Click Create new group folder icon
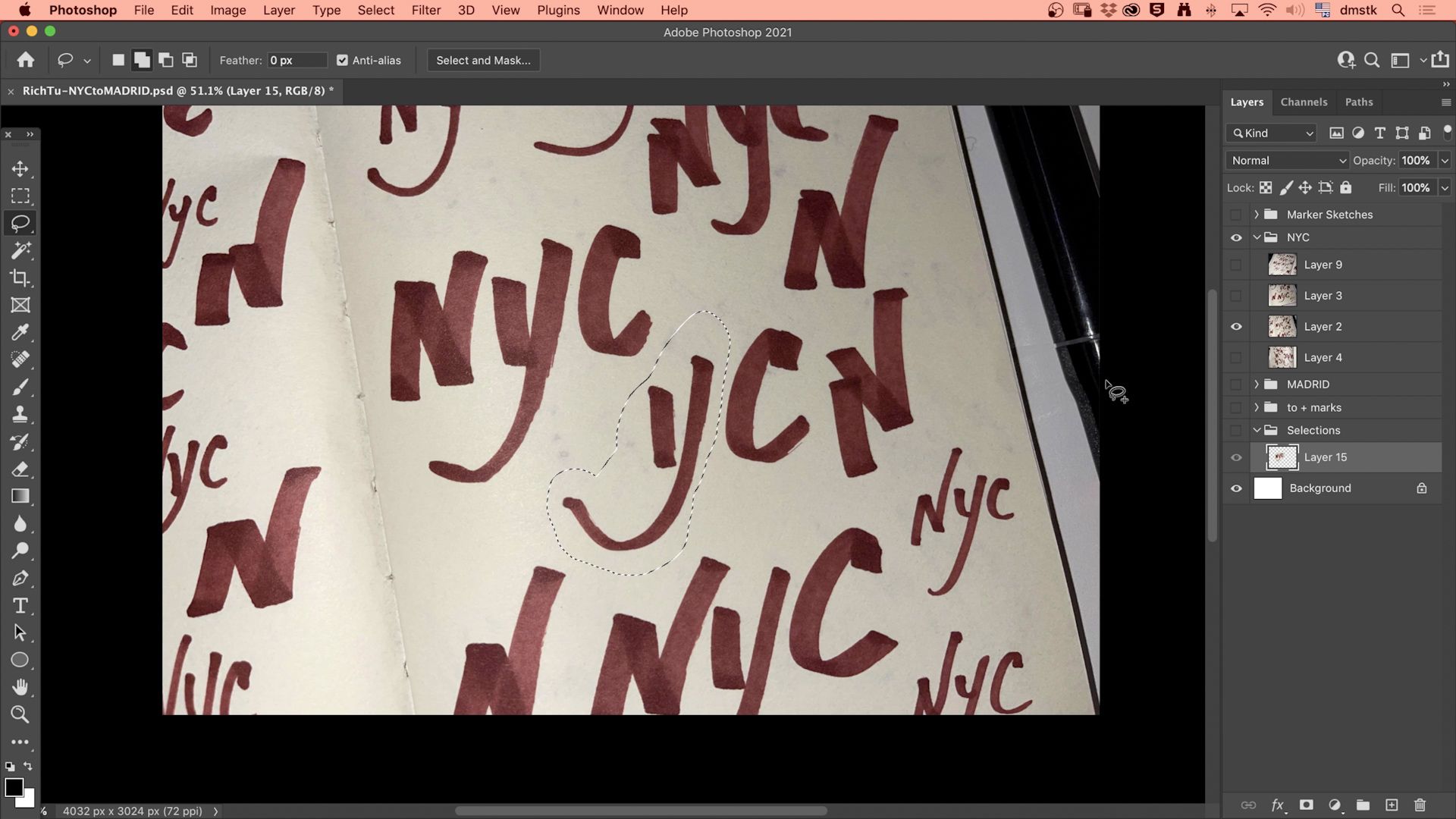This screenshot has height=819, width=1456. 1363,805
